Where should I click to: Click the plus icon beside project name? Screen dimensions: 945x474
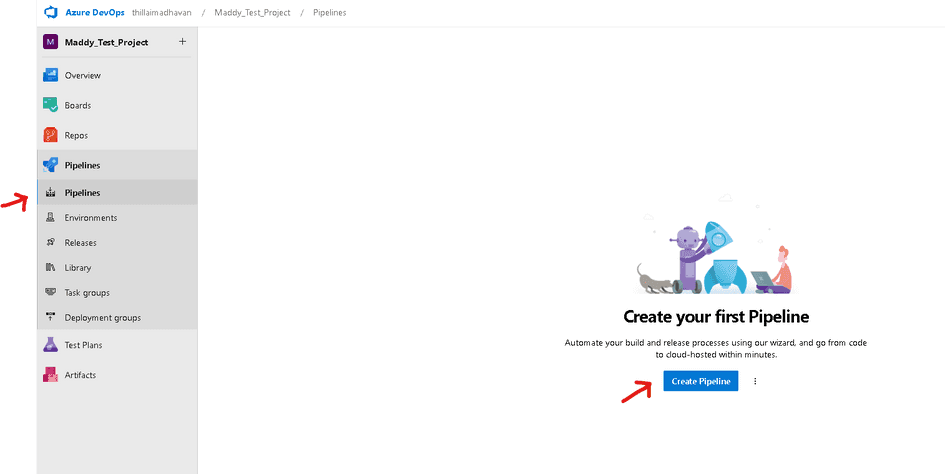pos(182,42)
